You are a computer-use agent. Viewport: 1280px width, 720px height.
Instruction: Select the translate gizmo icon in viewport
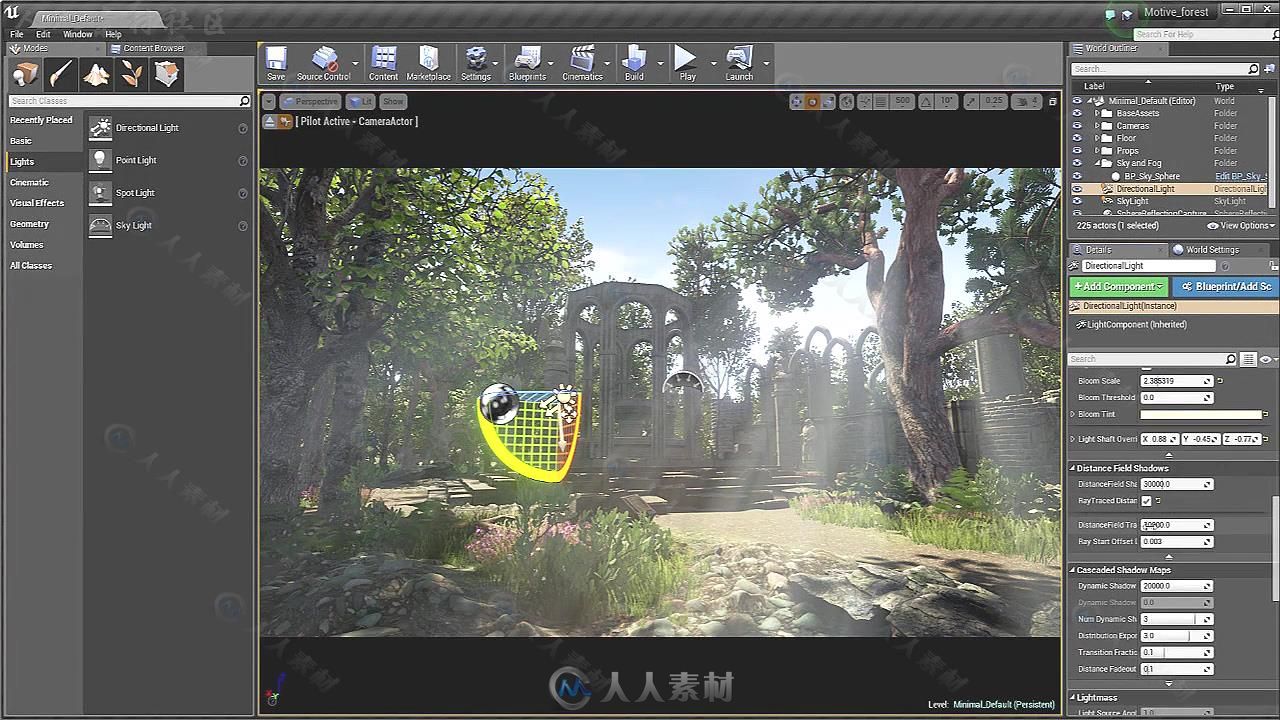[796, 101]
